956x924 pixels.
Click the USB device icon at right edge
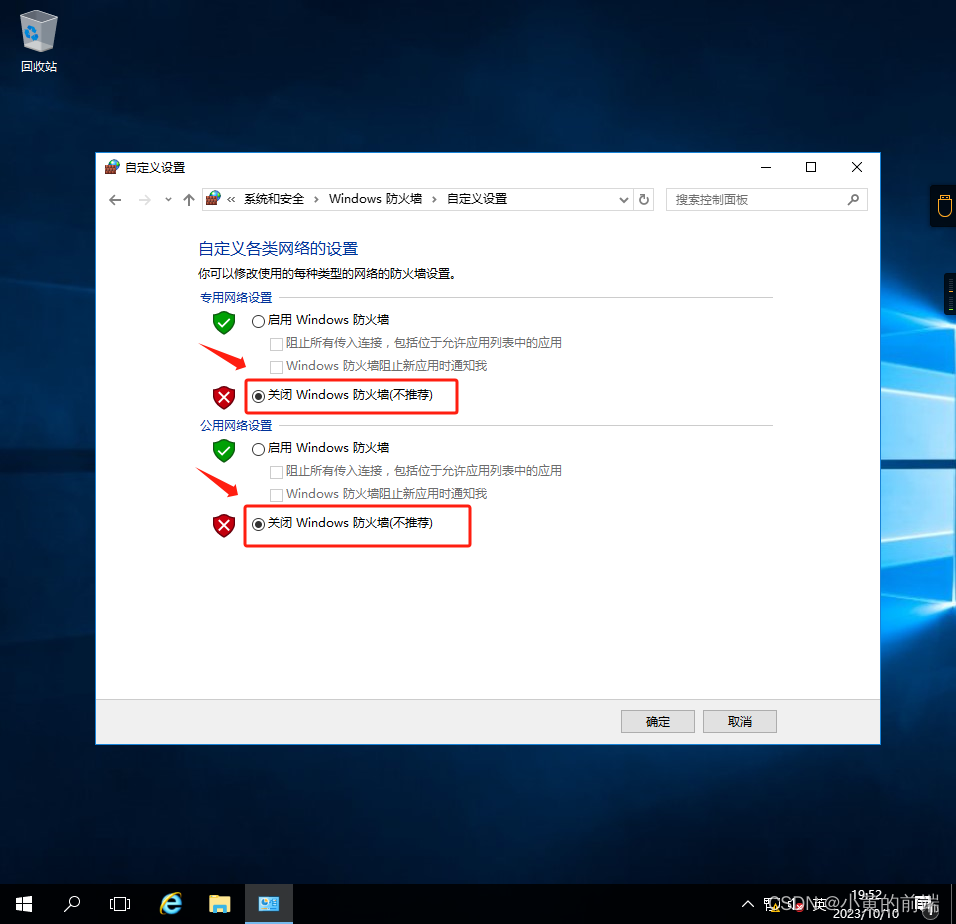[x=944, y=206]
